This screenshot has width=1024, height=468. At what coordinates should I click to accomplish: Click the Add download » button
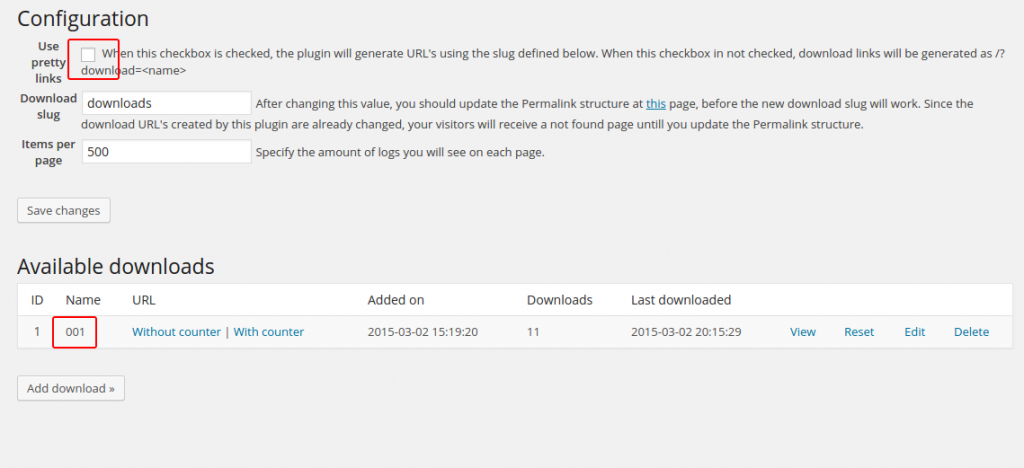coord(71,388)
